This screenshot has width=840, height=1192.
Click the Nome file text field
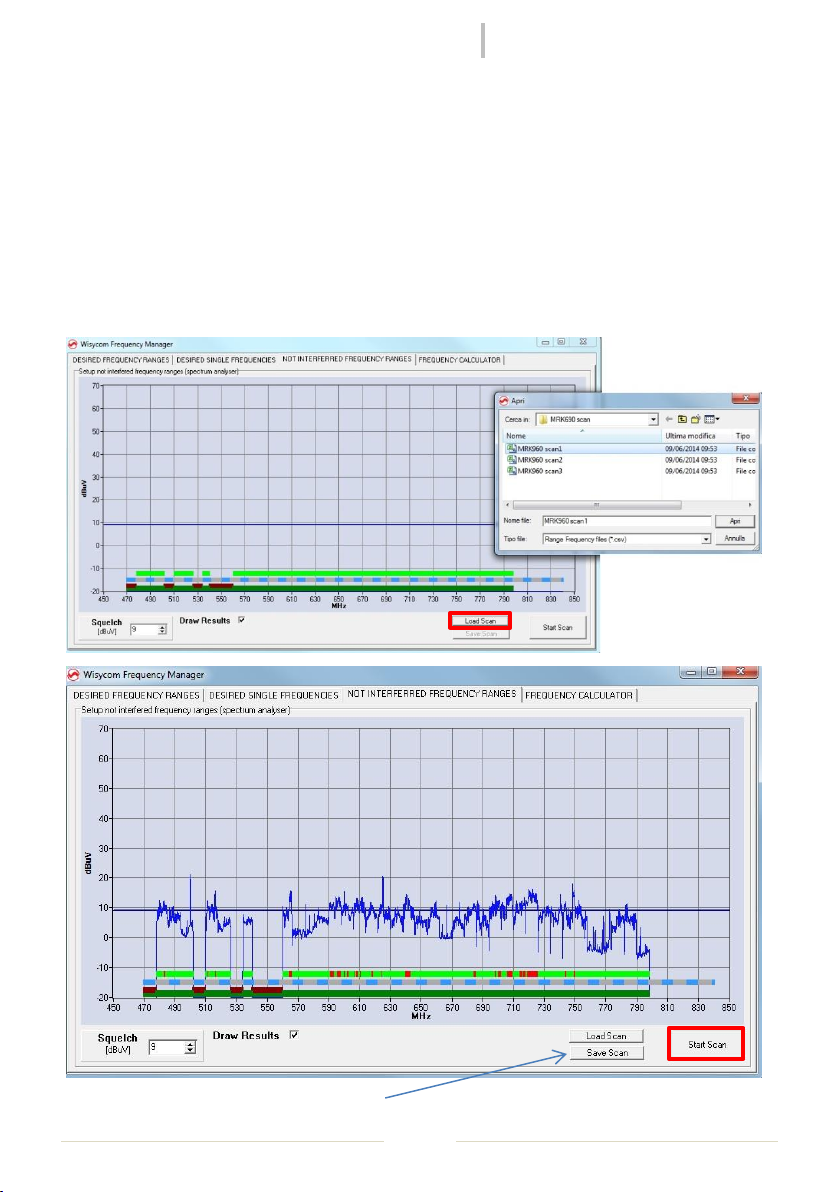[x=626, y=522]
